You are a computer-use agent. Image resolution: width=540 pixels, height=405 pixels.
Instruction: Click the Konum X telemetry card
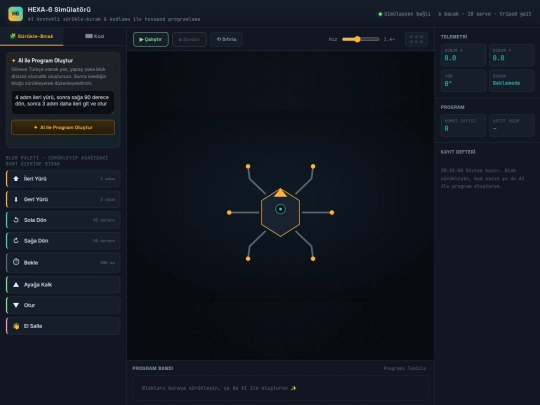pyautogui.click(x=463, y=55)
